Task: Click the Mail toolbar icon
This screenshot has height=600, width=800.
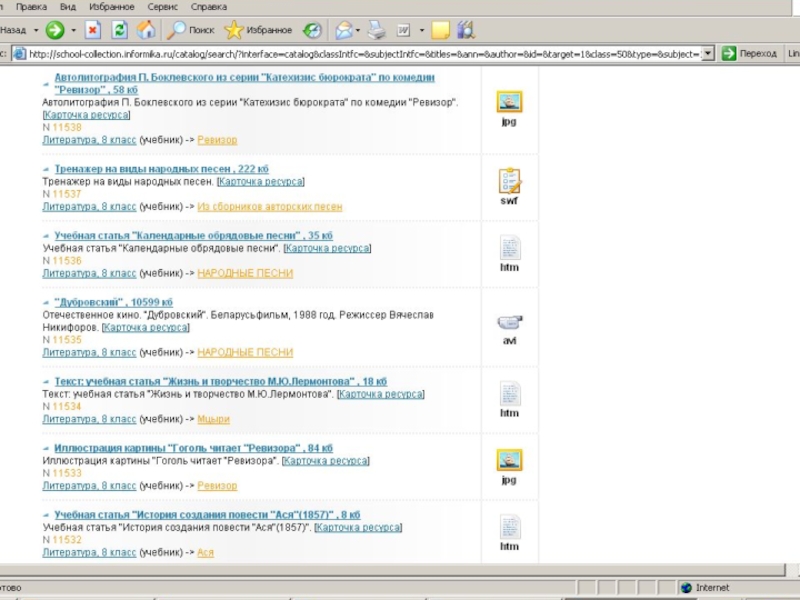Action: [343, 30]
